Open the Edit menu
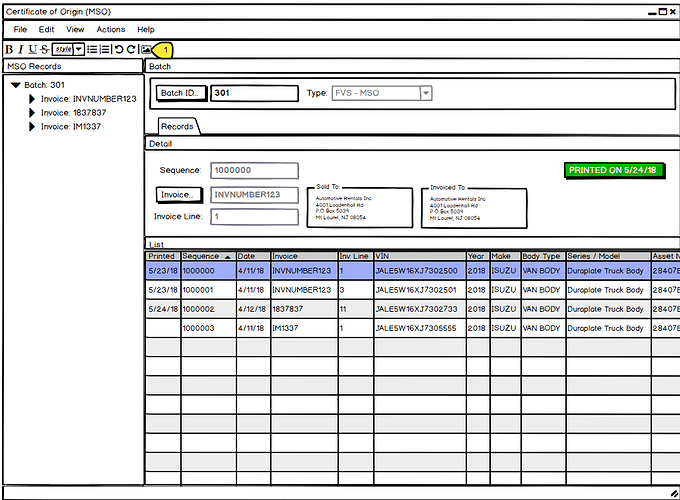 click(46, 29)
